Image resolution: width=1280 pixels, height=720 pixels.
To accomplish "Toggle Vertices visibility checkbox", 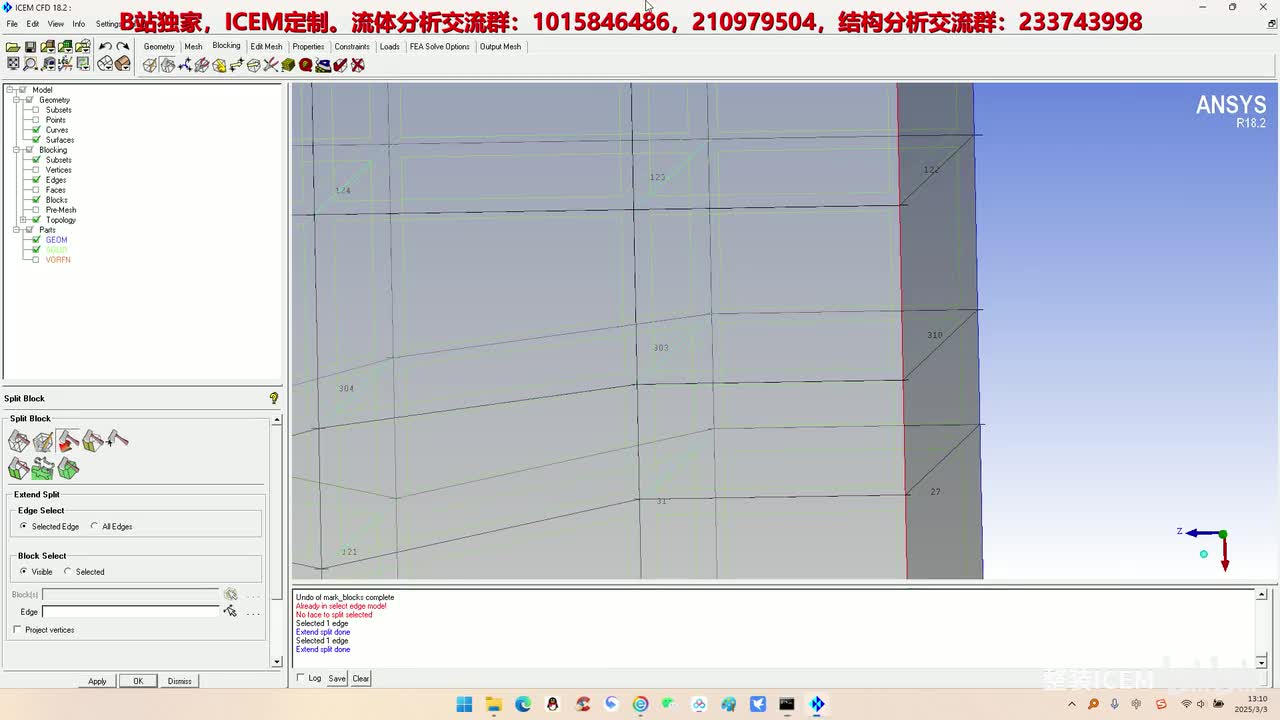I will (37, 170).
